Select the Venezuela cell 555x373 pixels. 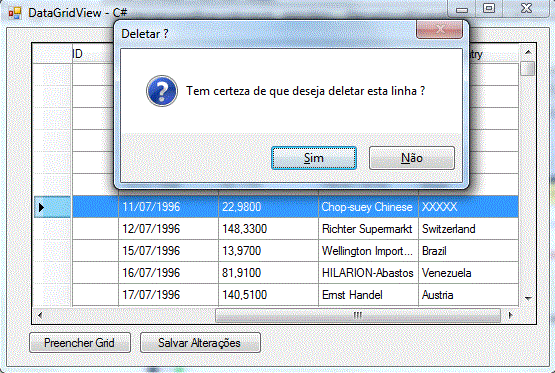tap(469, 272)
